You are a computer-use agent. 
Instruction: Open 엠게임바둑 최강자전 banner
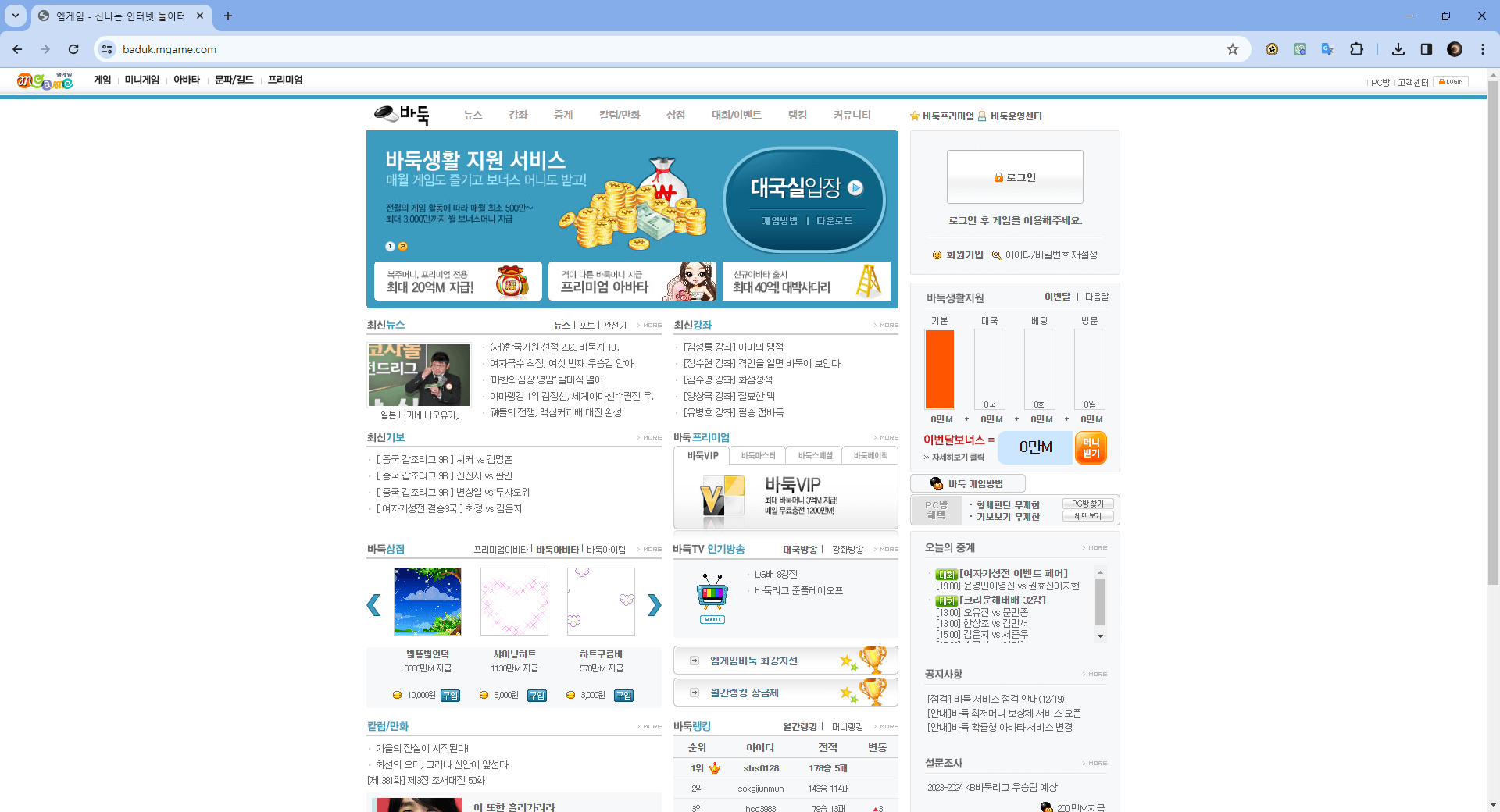(785, 661)
